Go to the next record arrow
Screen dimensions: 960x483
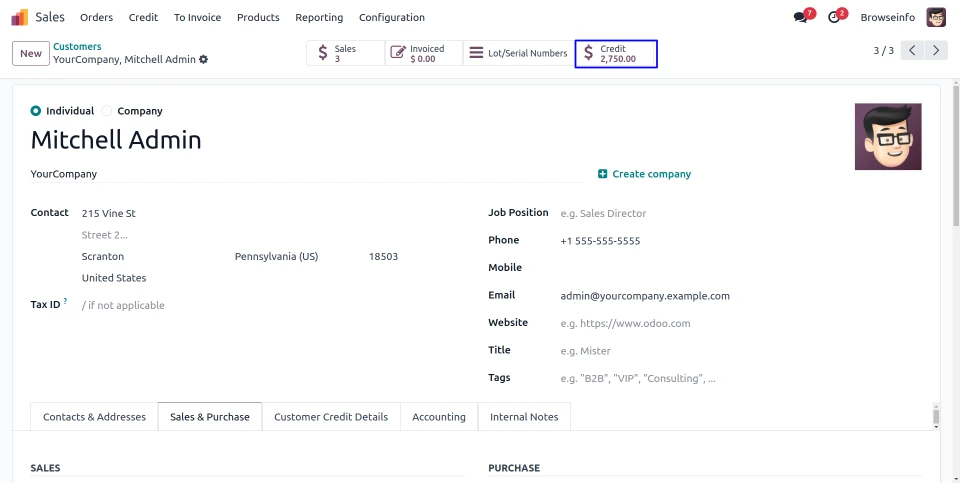click(x=936, y=51)
